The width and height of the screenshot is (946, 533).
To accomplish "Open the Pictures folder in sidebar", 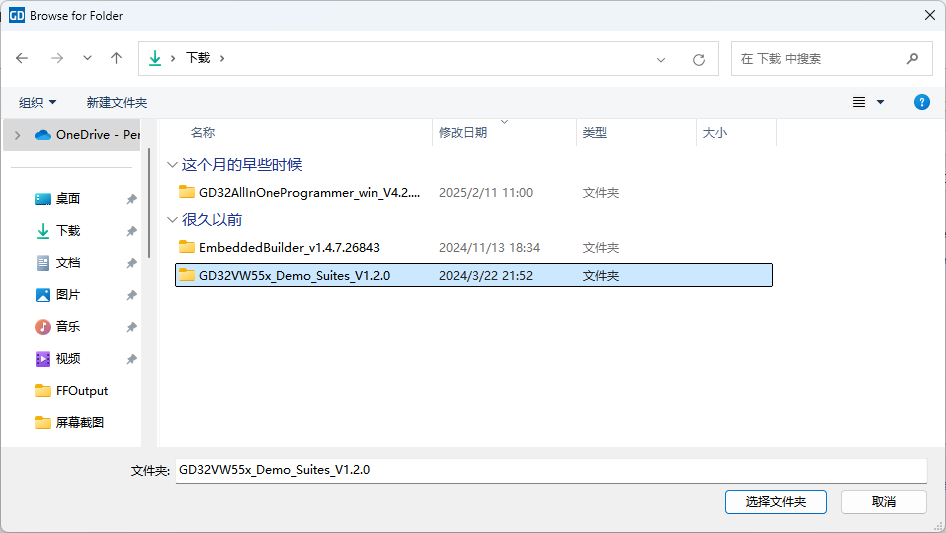I will [x=68, y=295].
